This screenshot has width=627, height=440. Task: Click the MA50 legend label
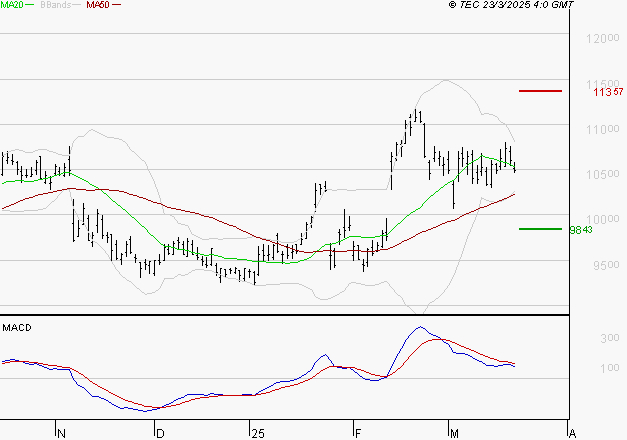tap(98, 5)
